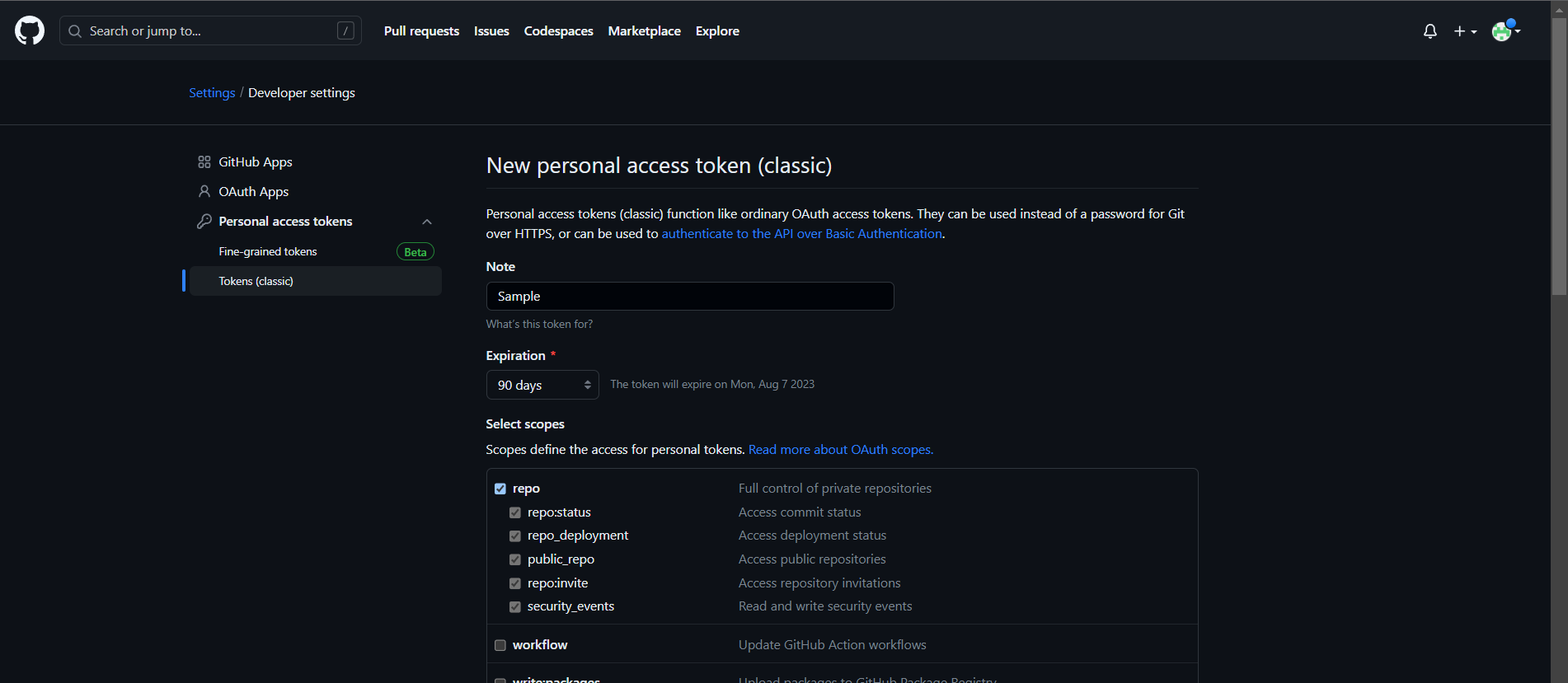Image resolution: width=1568 pixels, height=683 pixels.
Task: Click the New personal access token heading
Action: pyautogui.click(x=659, y=166)
